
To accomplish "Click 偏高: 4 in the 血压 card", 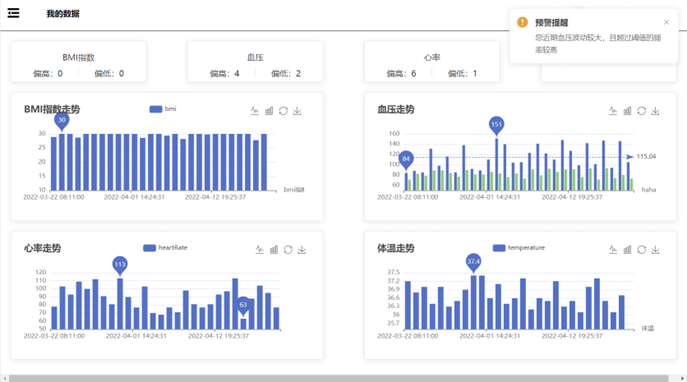I will [x=224, y=73].
